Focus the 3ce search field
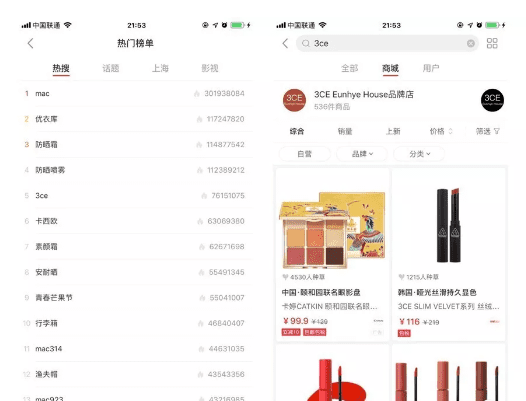The image size is (526, 401). 387,43
